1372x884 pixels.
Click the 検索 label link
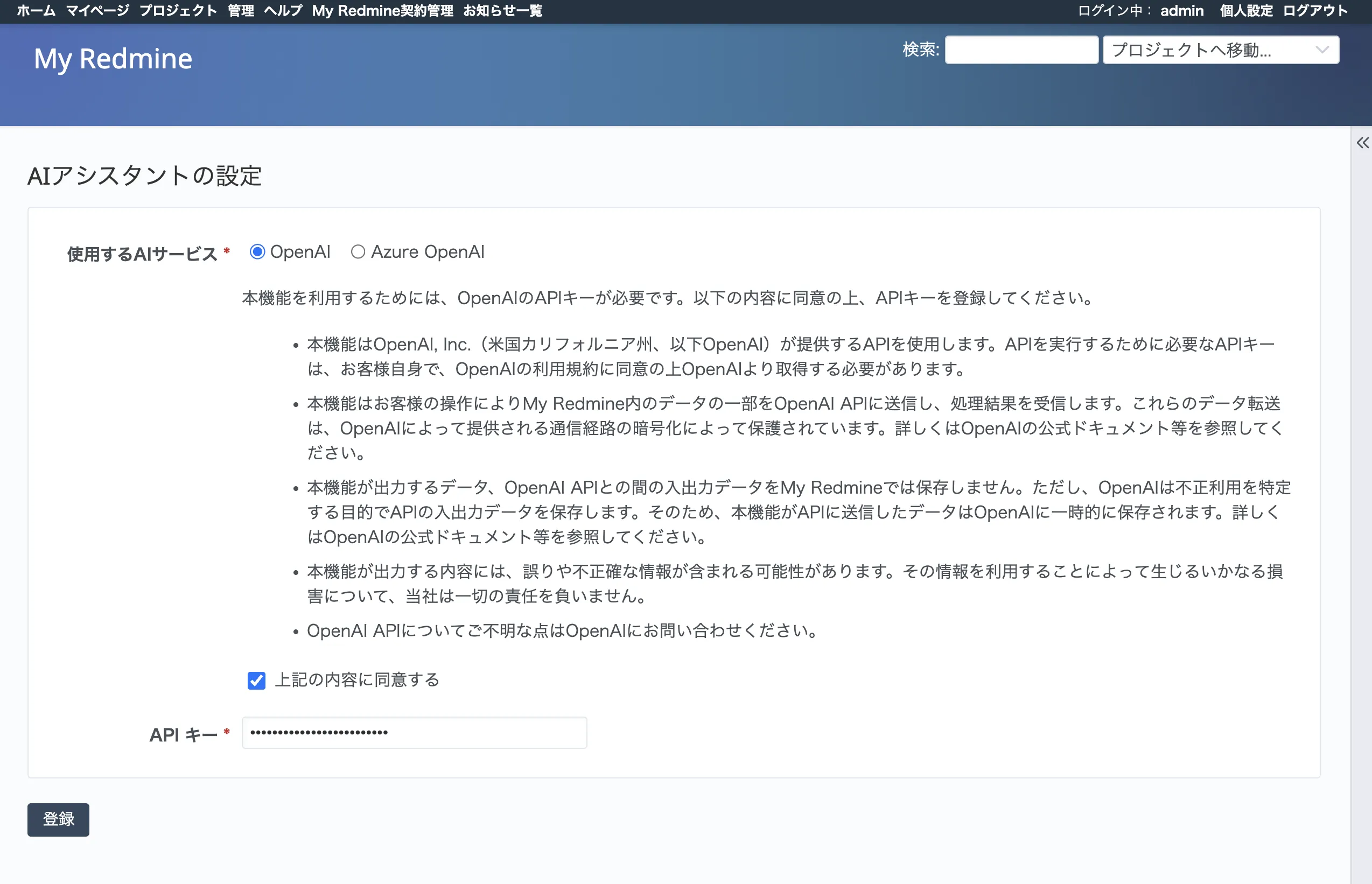click(x=920, y=50)
